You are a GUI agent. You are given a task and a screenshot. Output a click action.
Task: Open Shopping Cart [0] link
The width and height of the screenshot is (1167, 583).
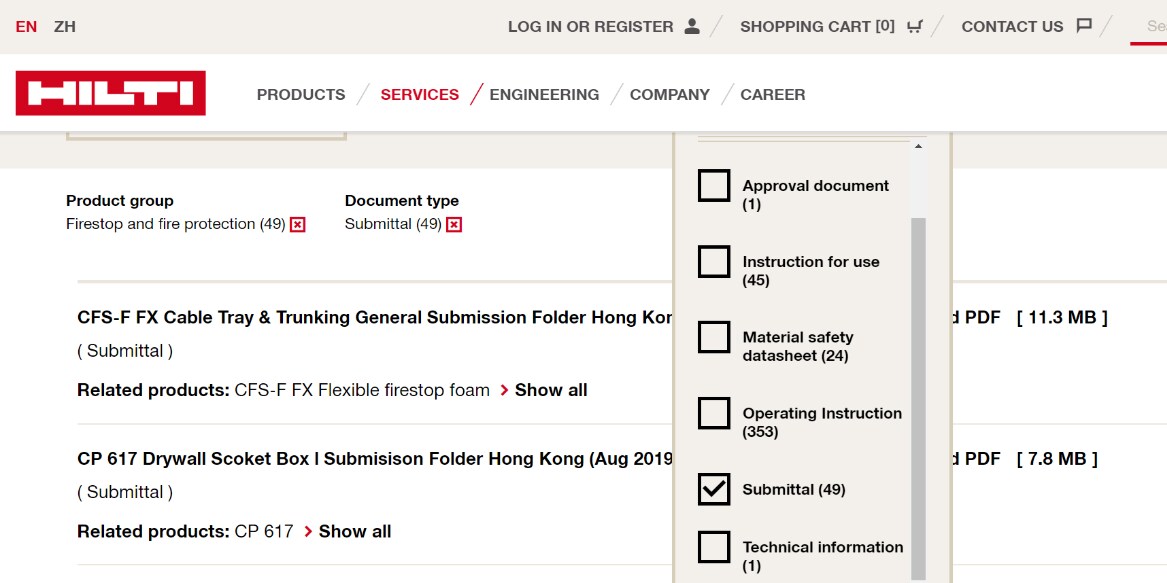pyautogui.click(x=817, y=27)
